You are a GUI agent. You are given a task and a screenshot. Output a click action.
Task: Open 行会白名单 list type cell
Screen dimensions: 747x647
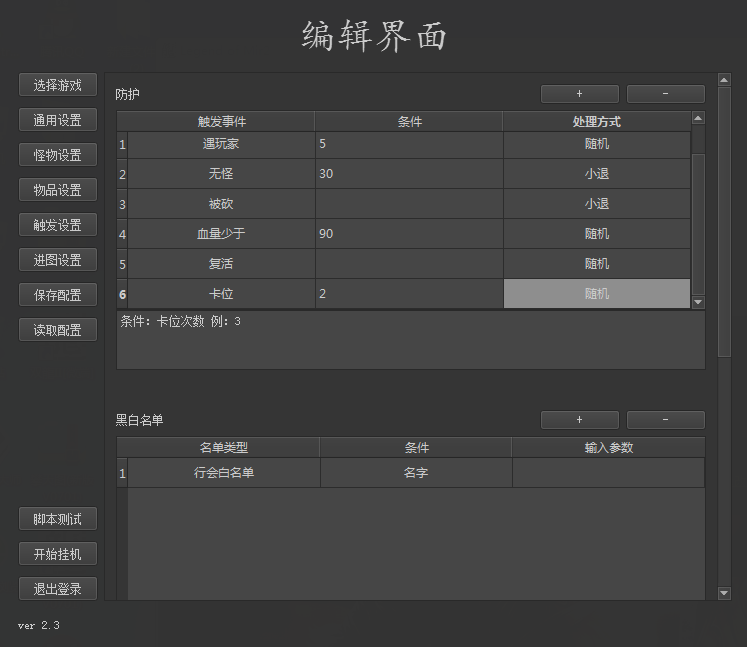(x=224, y=473)
